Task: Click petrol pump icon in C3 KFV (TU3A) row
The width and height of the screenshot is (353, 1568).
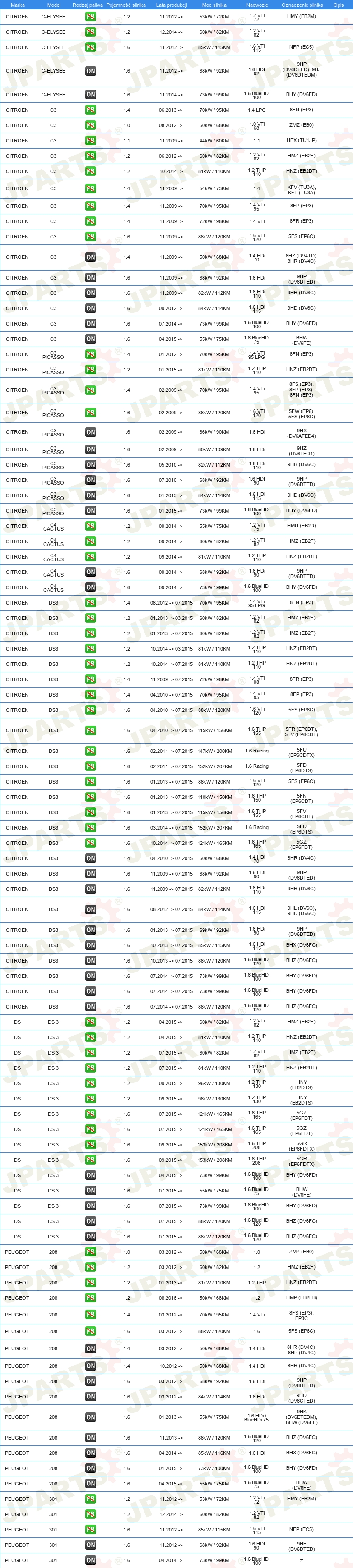Action: 90,189
